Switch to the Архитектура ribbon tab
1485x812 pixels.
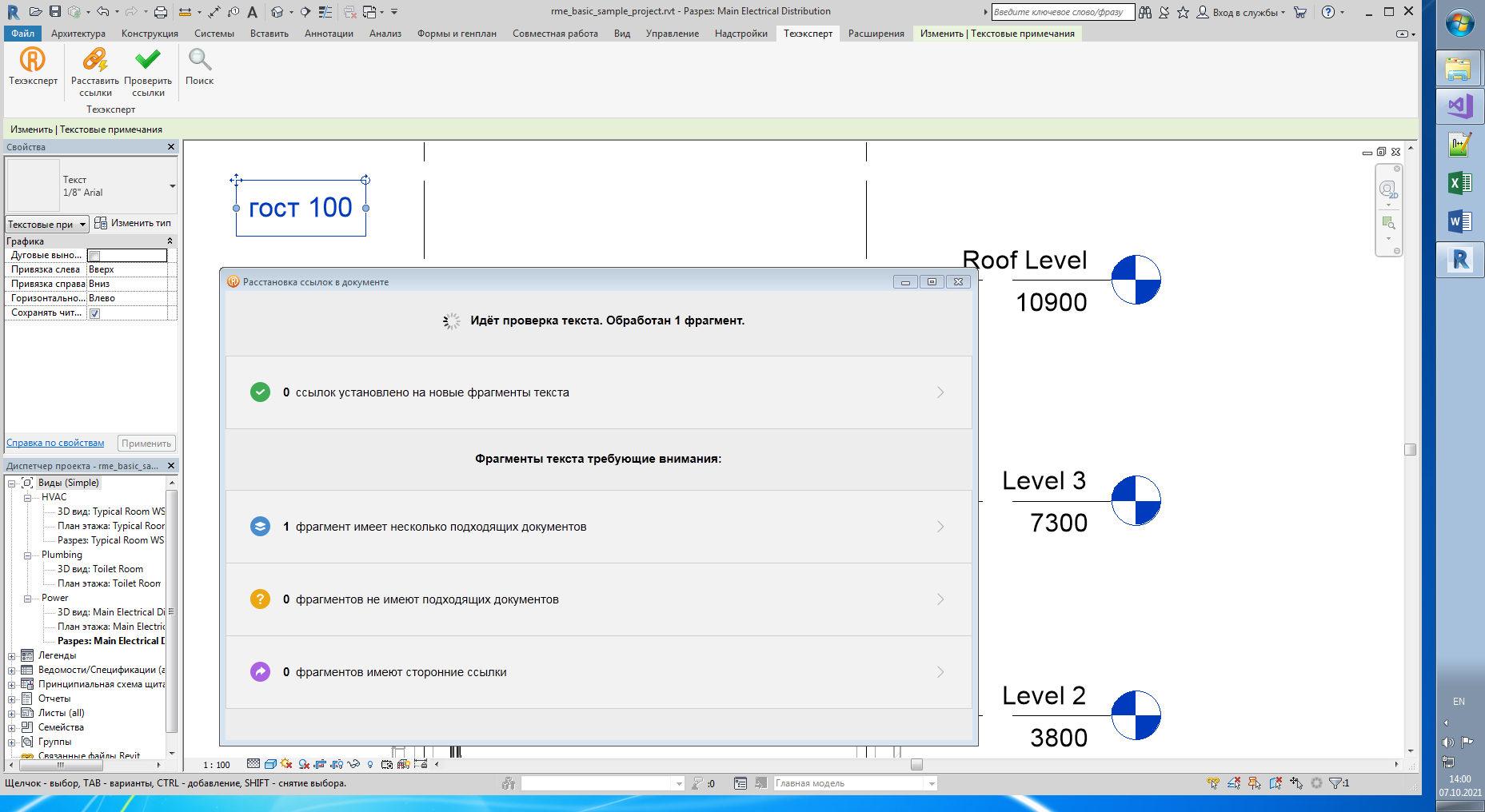[x=78, y=34]
